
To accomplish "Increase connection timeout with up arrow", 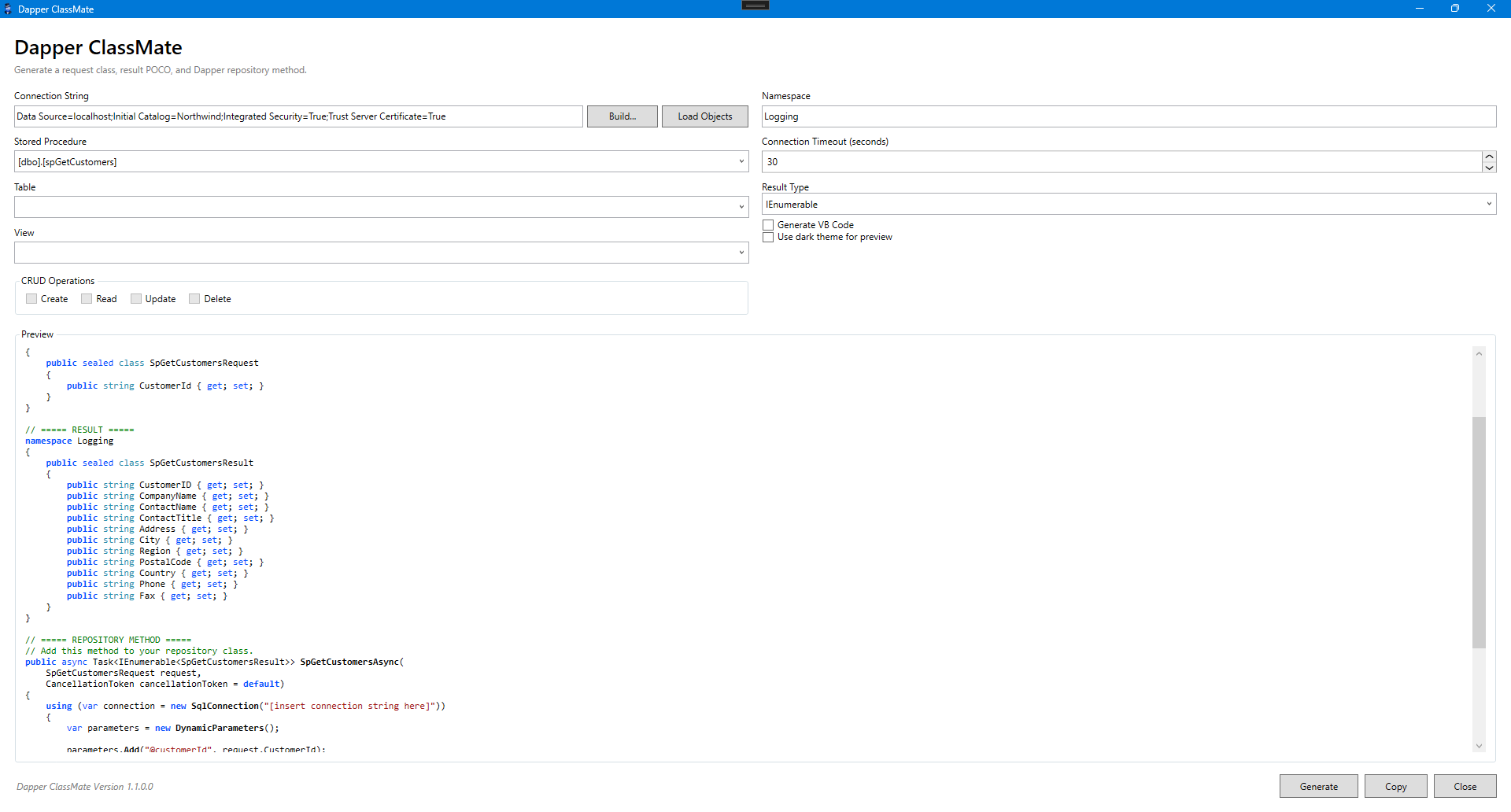I will 1489,157.
